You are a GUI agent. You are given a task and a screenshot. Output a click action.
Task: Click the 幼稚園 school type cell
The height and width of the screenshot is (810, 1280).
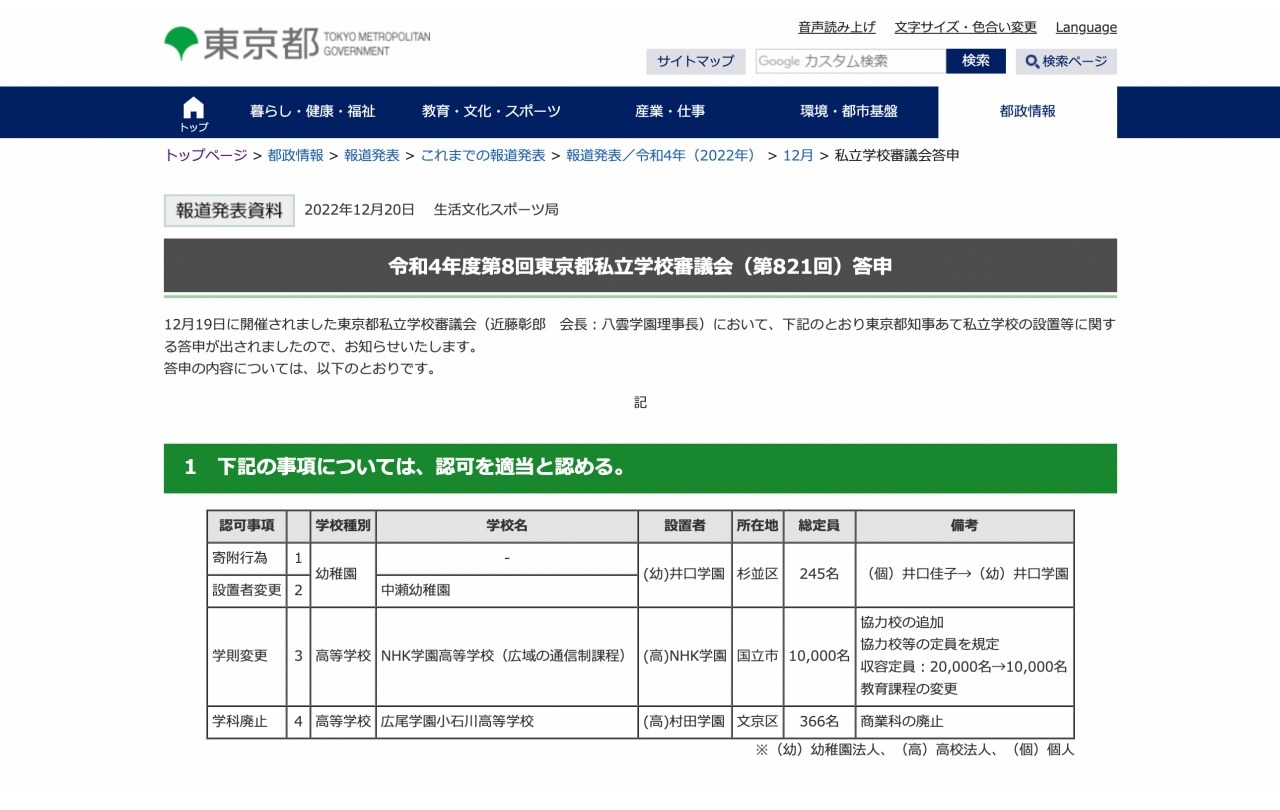point(343,574)
